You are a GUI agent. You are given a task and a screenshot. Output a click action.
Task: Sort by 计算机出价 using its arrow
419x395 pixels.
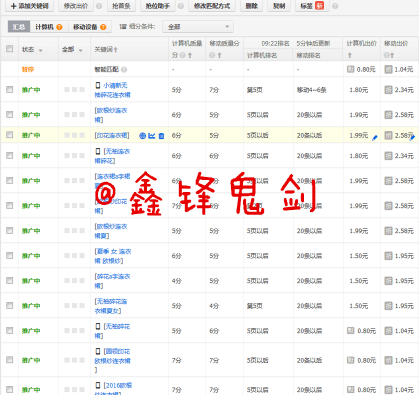click(x=349, y=55)
